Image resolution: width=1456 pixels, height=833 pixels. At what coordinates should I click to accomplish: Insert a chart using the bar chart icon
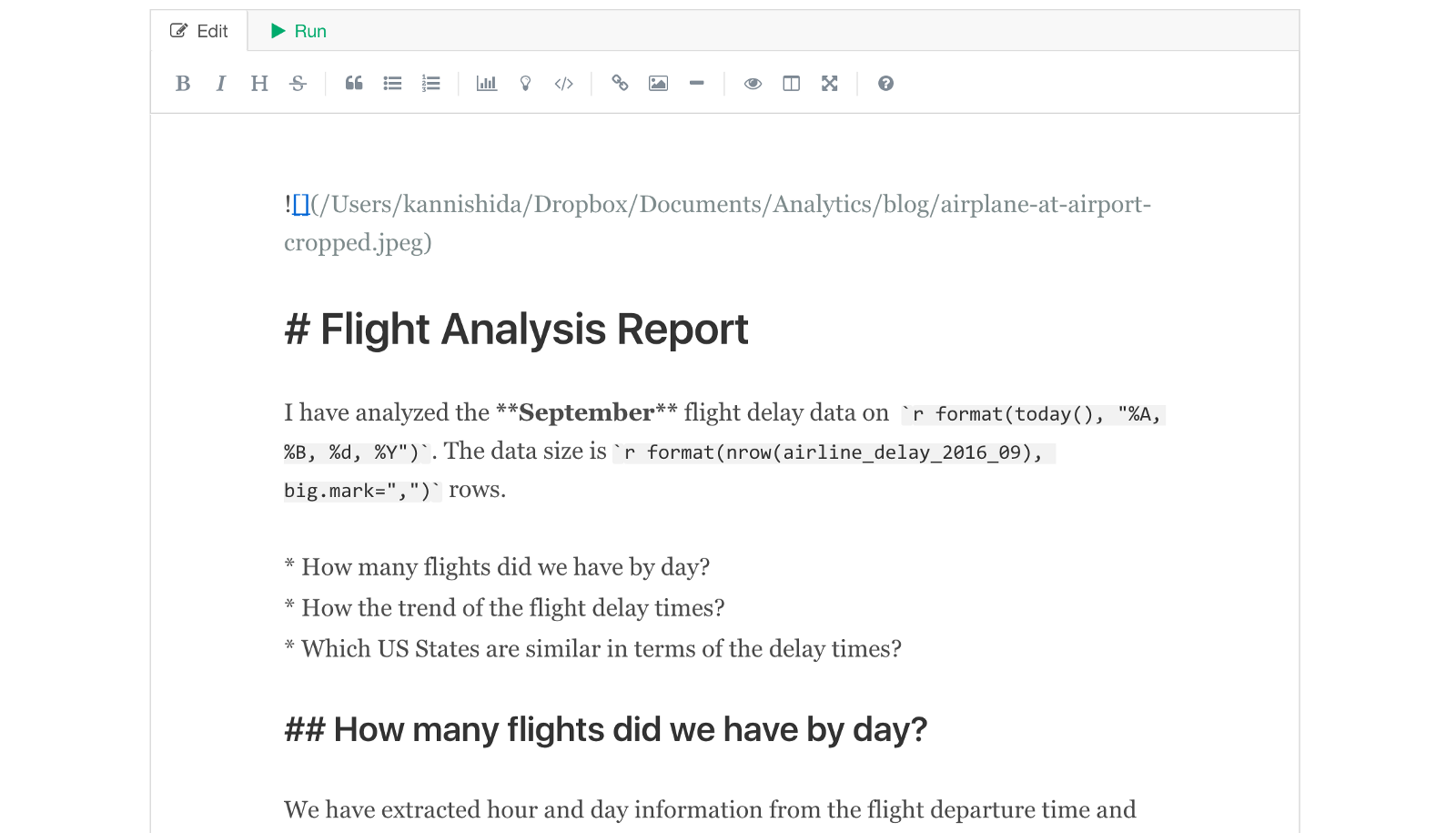pyautogui.click(x=487, y=84)
